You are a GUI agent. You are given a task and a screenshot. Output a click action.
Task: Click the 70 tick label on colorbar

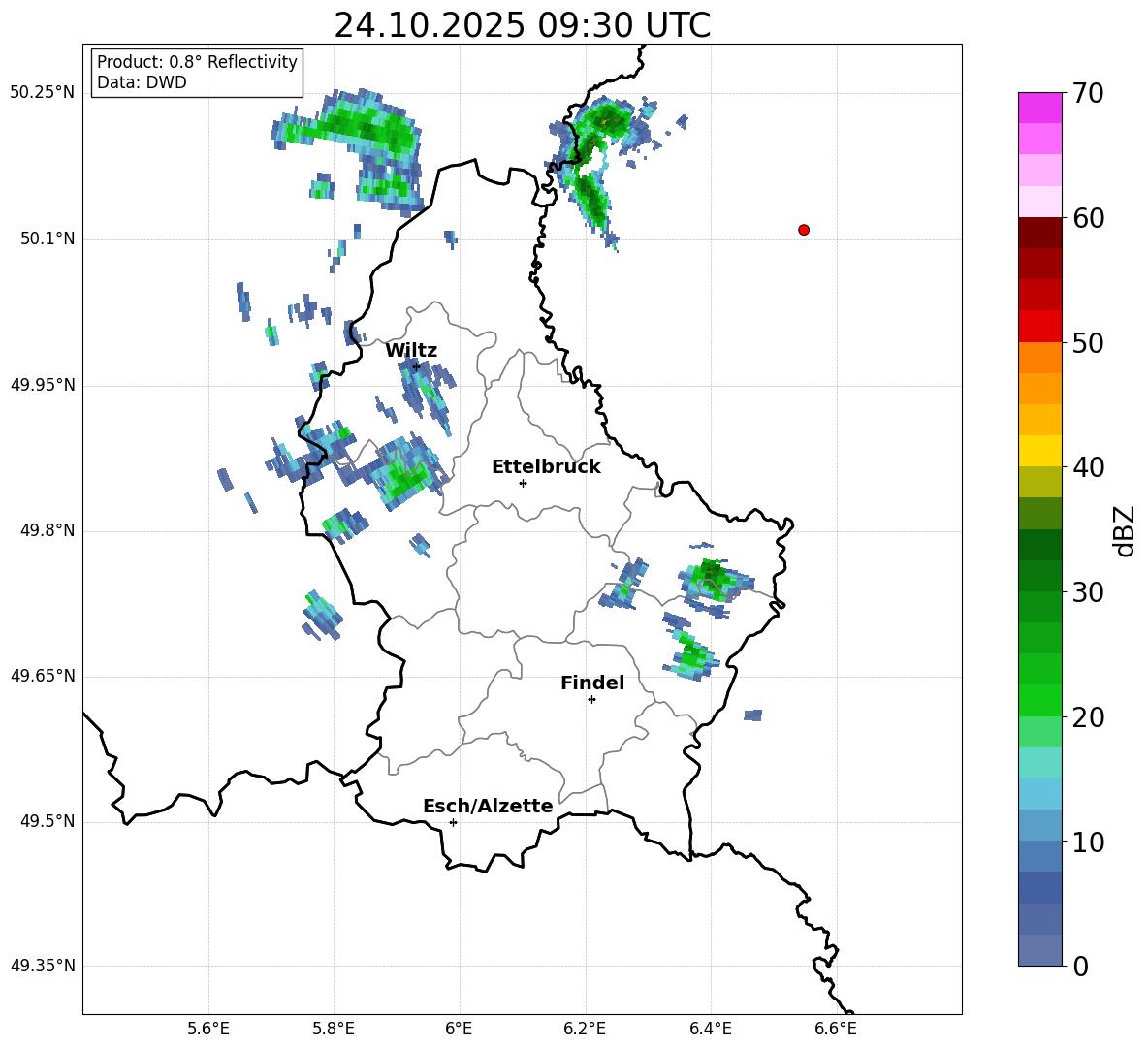click(1088, 93)
